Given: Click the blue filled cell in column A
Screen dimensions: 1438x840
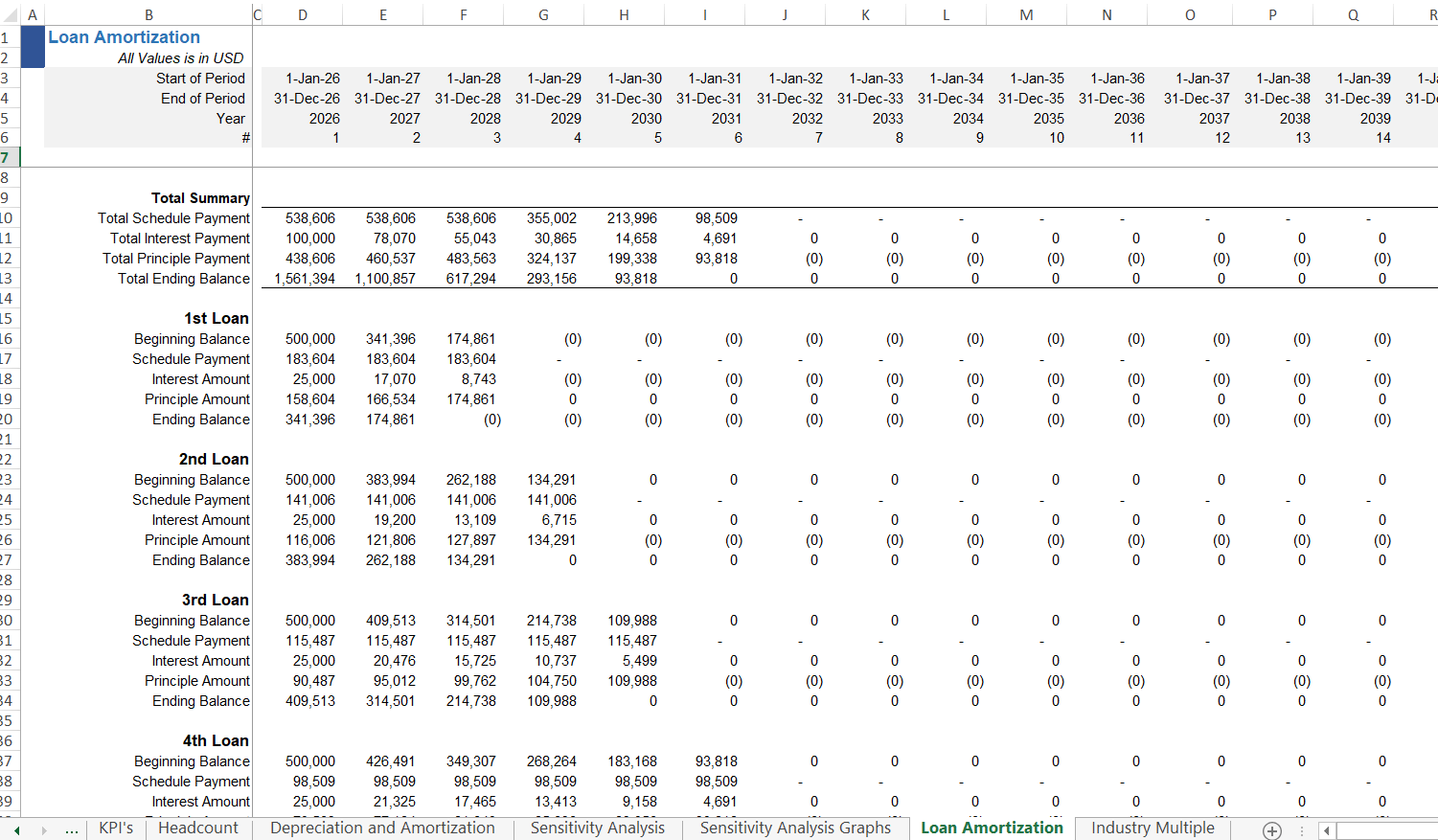Looking at the screenshot, I should tap(33, 47).
